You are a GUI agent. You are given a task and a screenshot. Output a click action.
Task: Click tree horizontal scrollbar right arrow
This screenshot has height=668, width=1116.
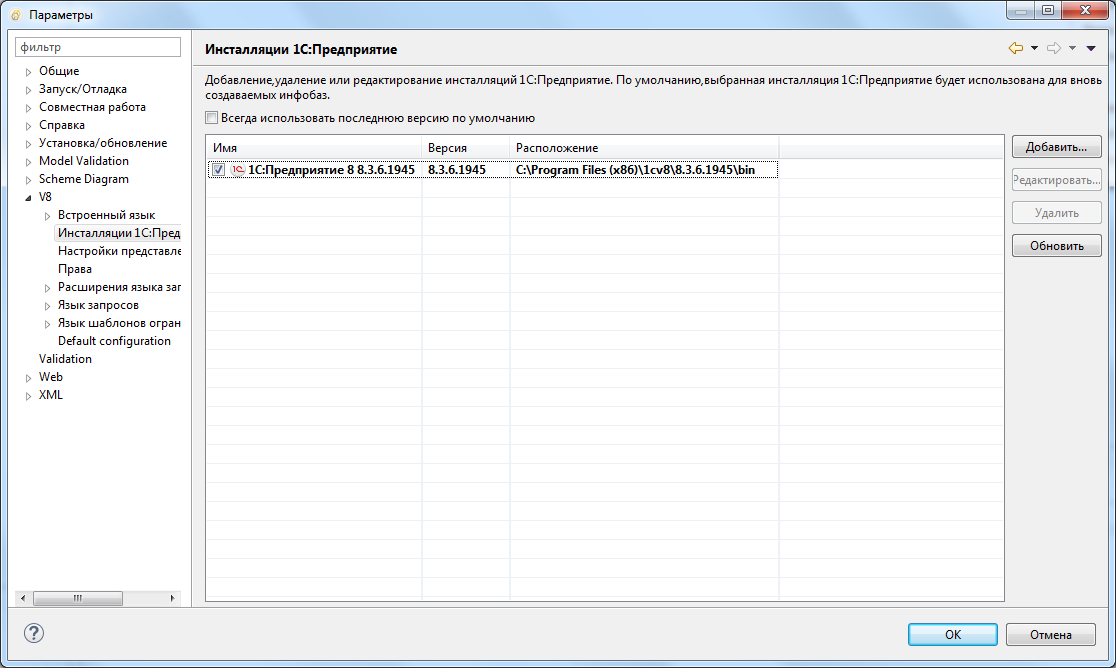point(173,598)
